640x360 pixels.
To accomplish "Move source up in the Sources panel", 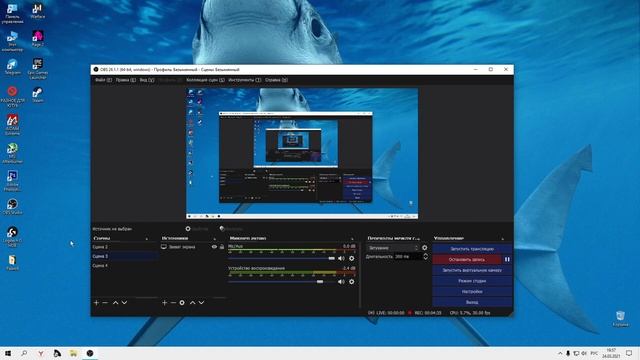I will [x=192, y=303].
